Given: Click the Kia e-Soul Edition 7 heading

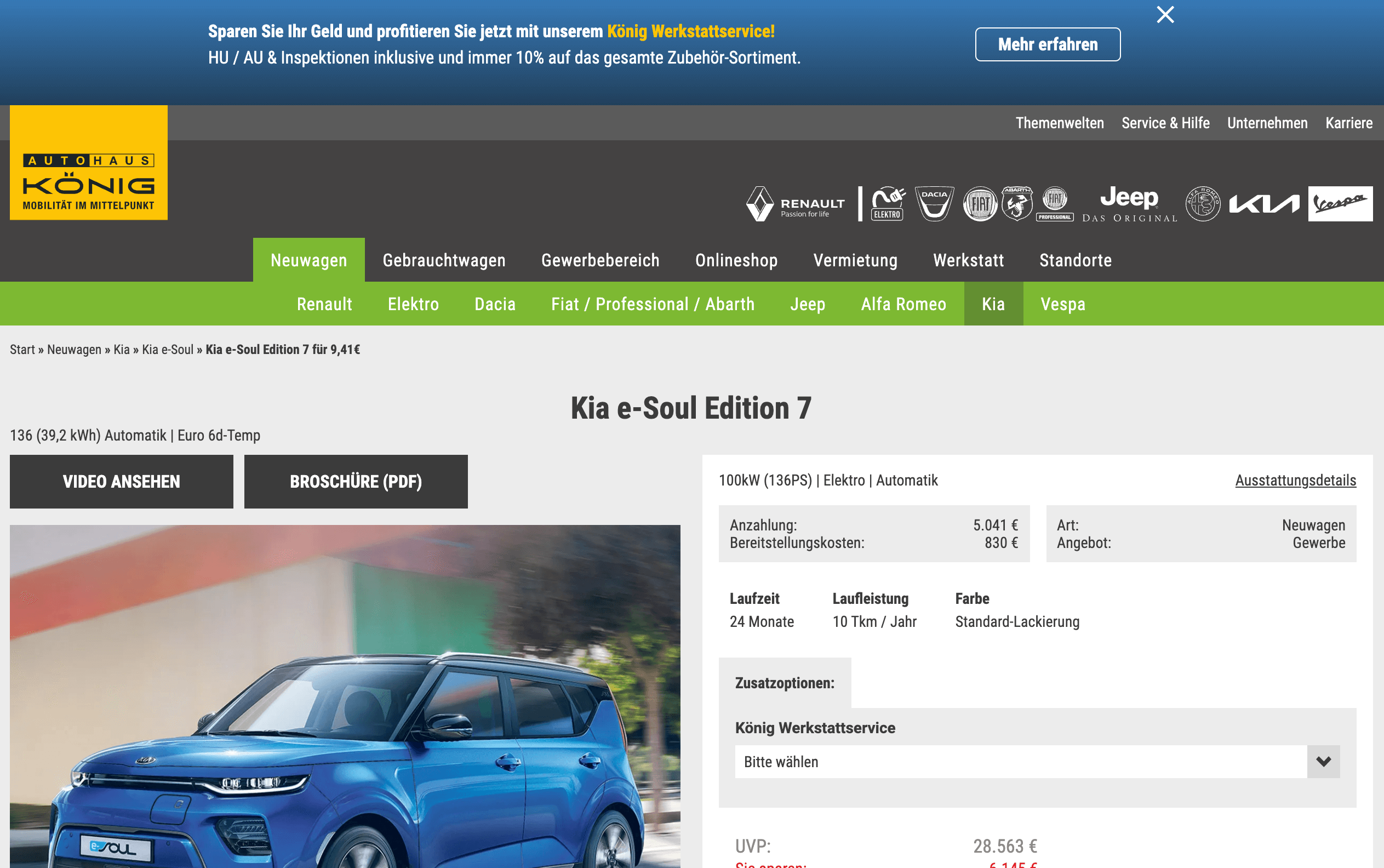Looking at the screenshot, I should click(x=691, y=408).
